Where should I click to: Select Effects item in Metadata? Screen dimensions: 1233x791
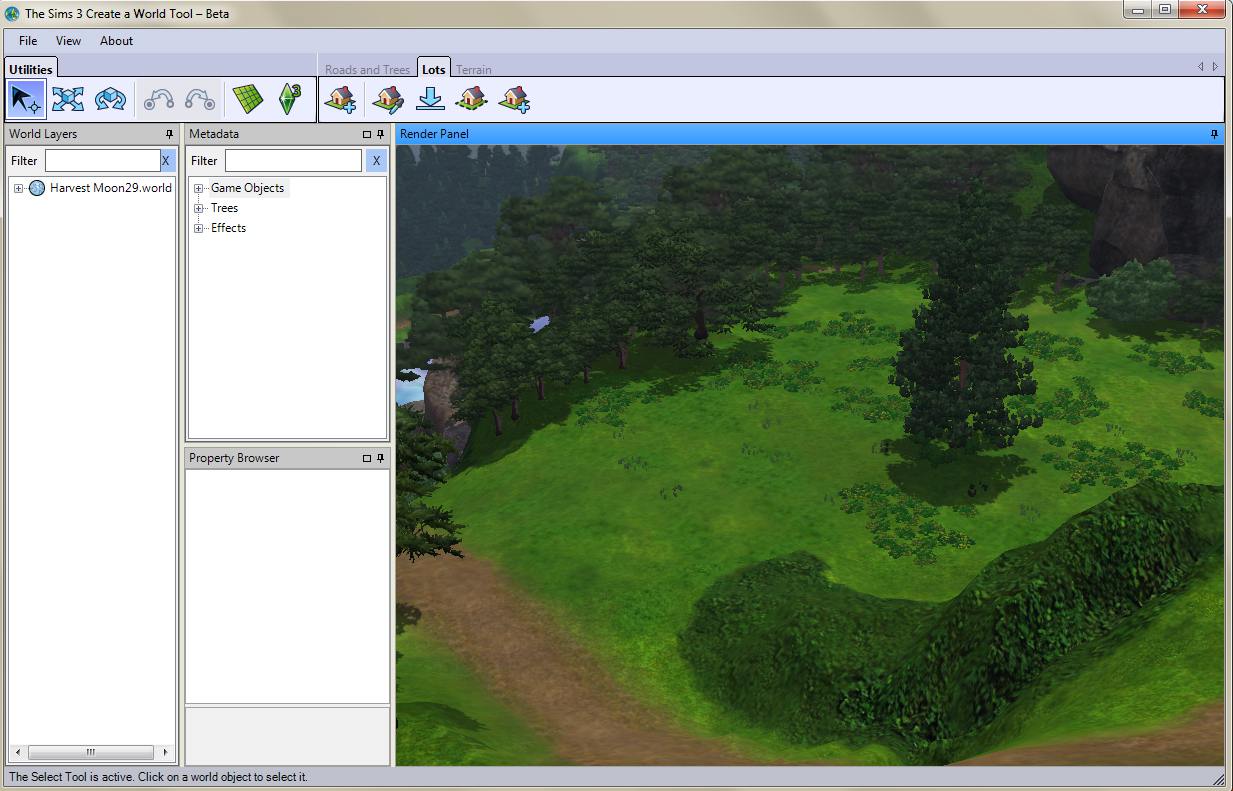click(228, 228)
